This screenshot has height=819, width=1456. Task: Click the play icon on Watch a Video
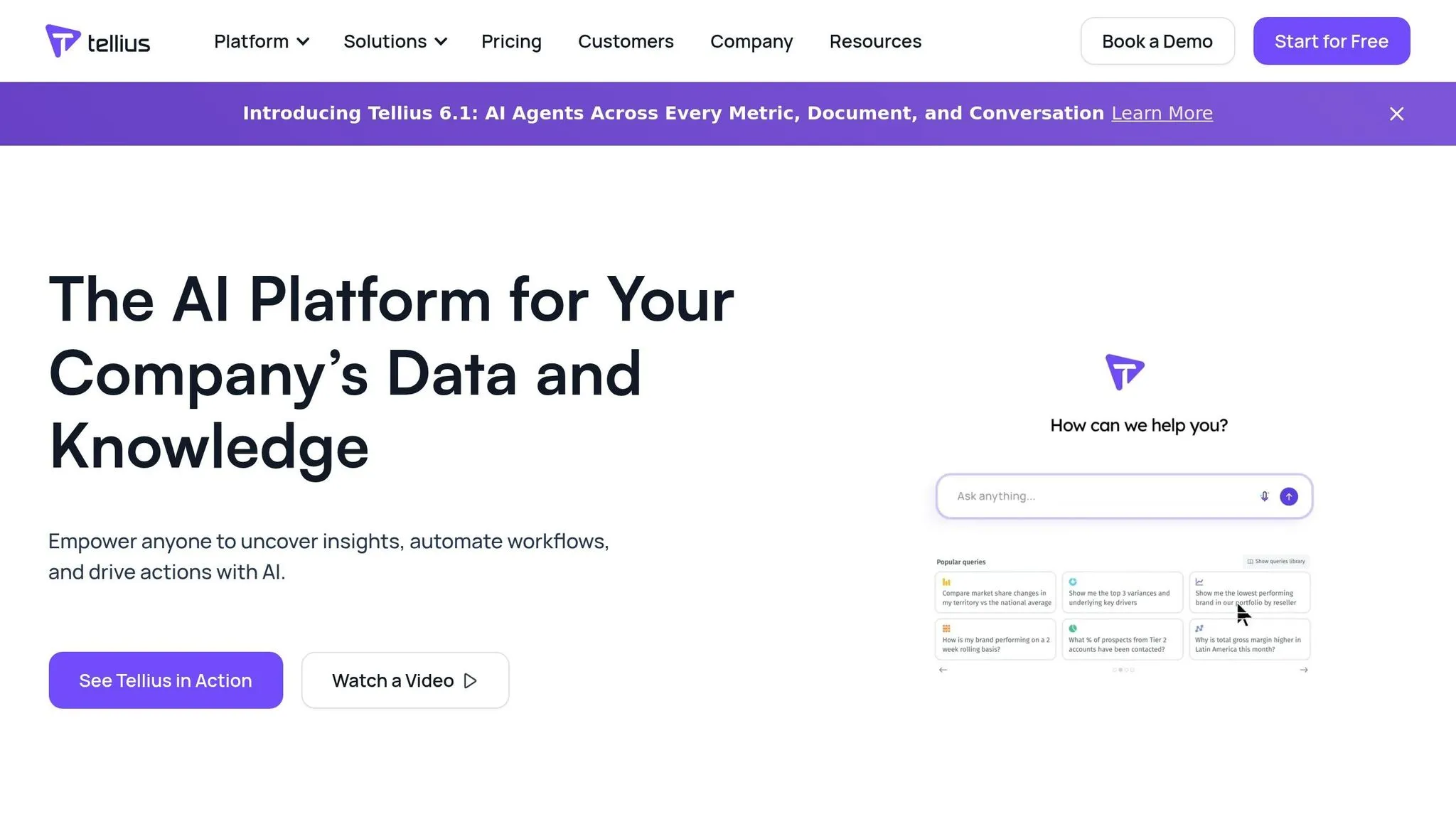[470, 681]
